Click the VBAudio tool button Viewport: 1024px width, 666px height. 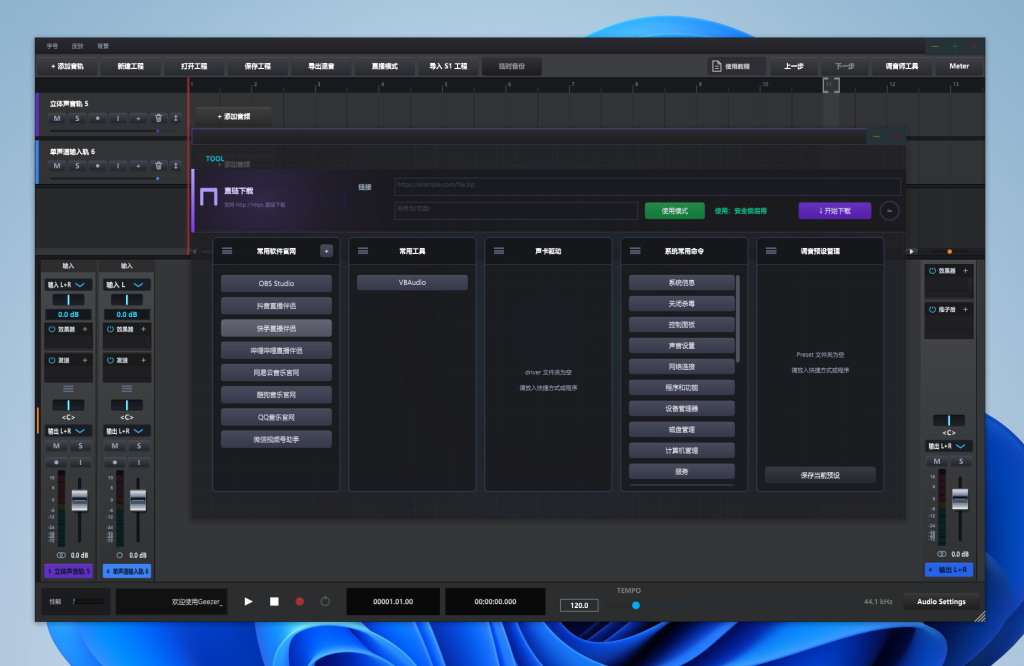[x=412, y=283]
